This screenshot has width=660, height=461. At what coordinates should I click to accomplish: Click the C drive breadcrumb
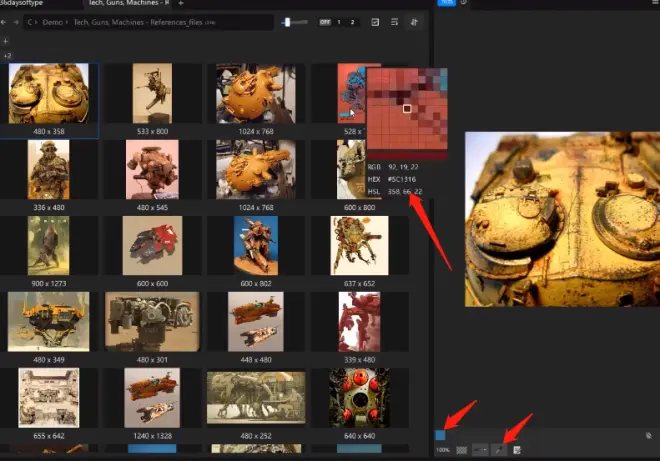(x=29, y=22)
